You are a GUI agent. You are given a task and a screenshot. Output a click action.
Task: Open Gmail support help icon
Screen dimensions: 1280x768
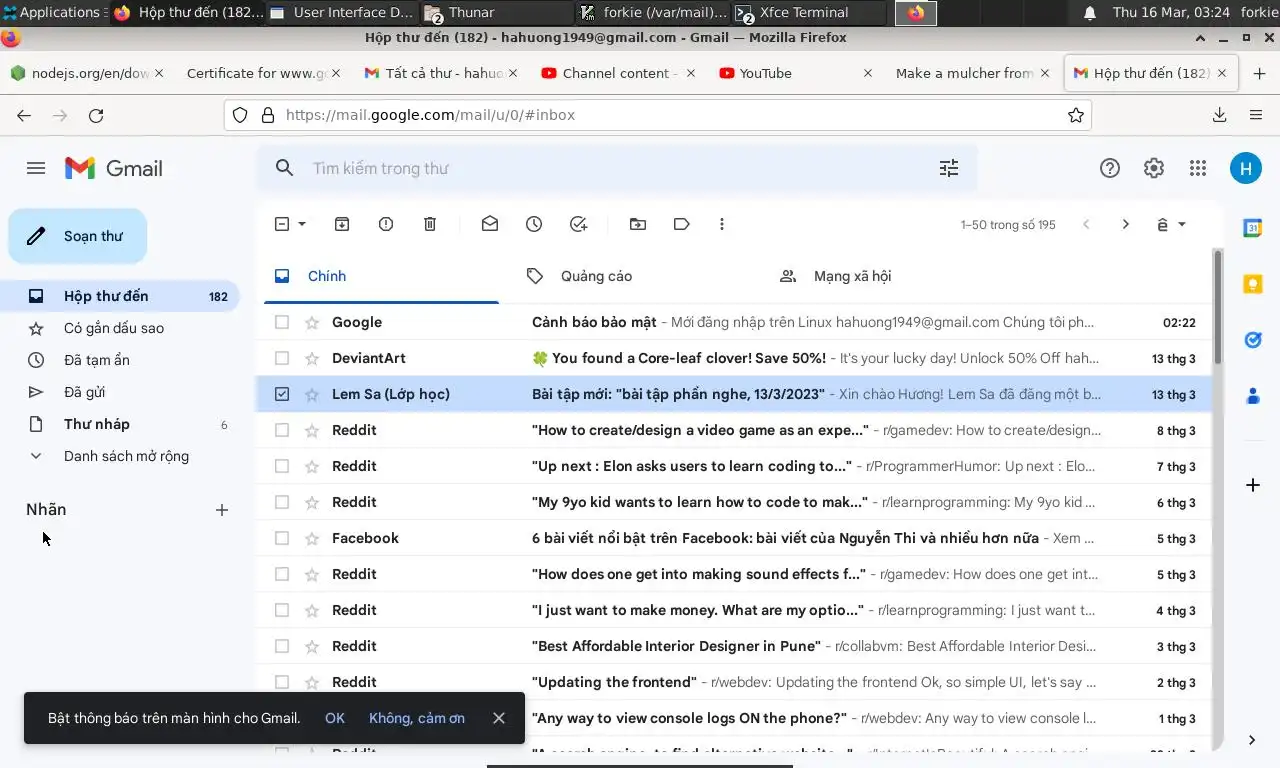pyautogui.click(x=1110, y=168)
